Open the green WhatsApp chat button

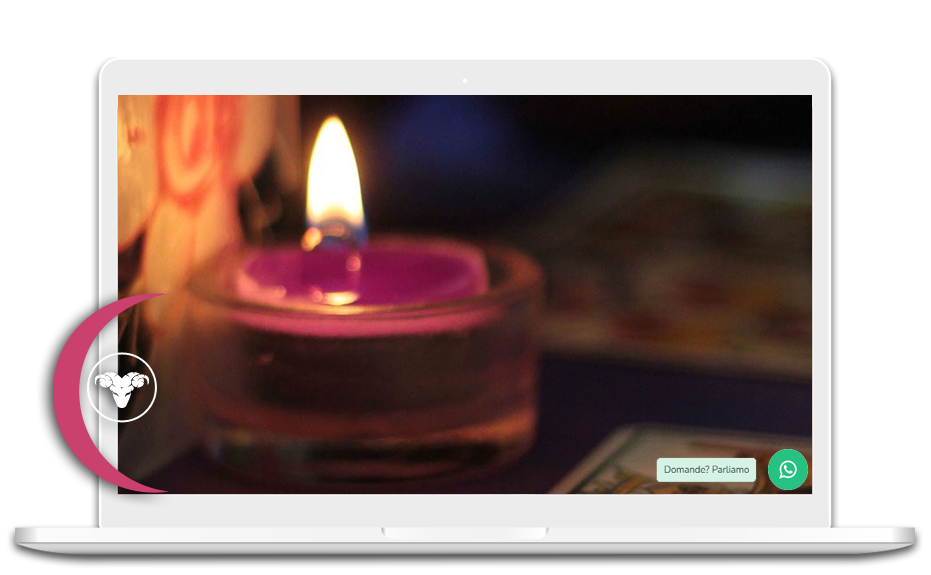click(x=788, y=469)
